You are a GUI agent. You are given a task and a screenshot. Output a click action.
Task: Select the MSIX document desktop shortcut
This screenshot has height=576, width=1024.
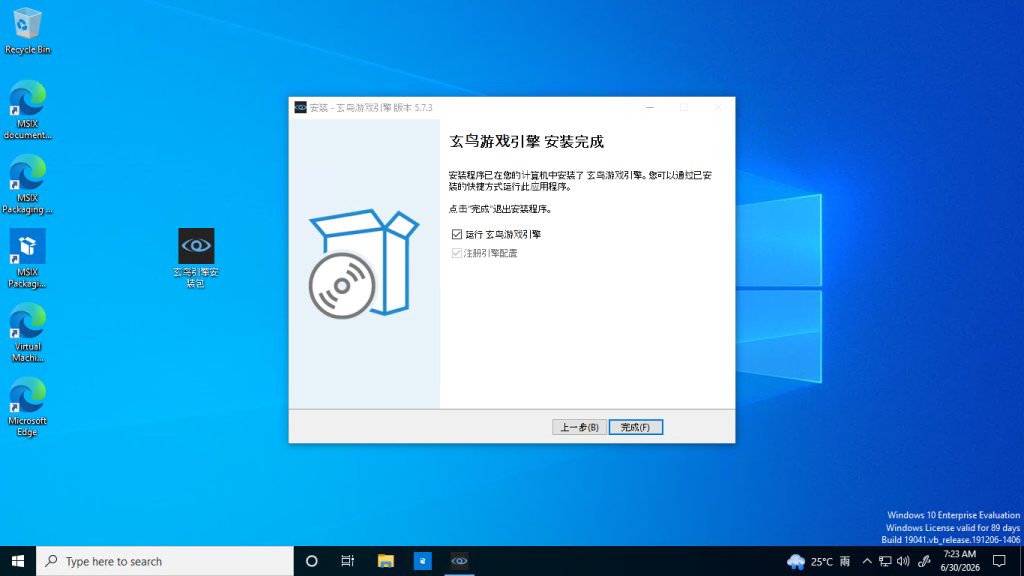[x=27, y=109]
